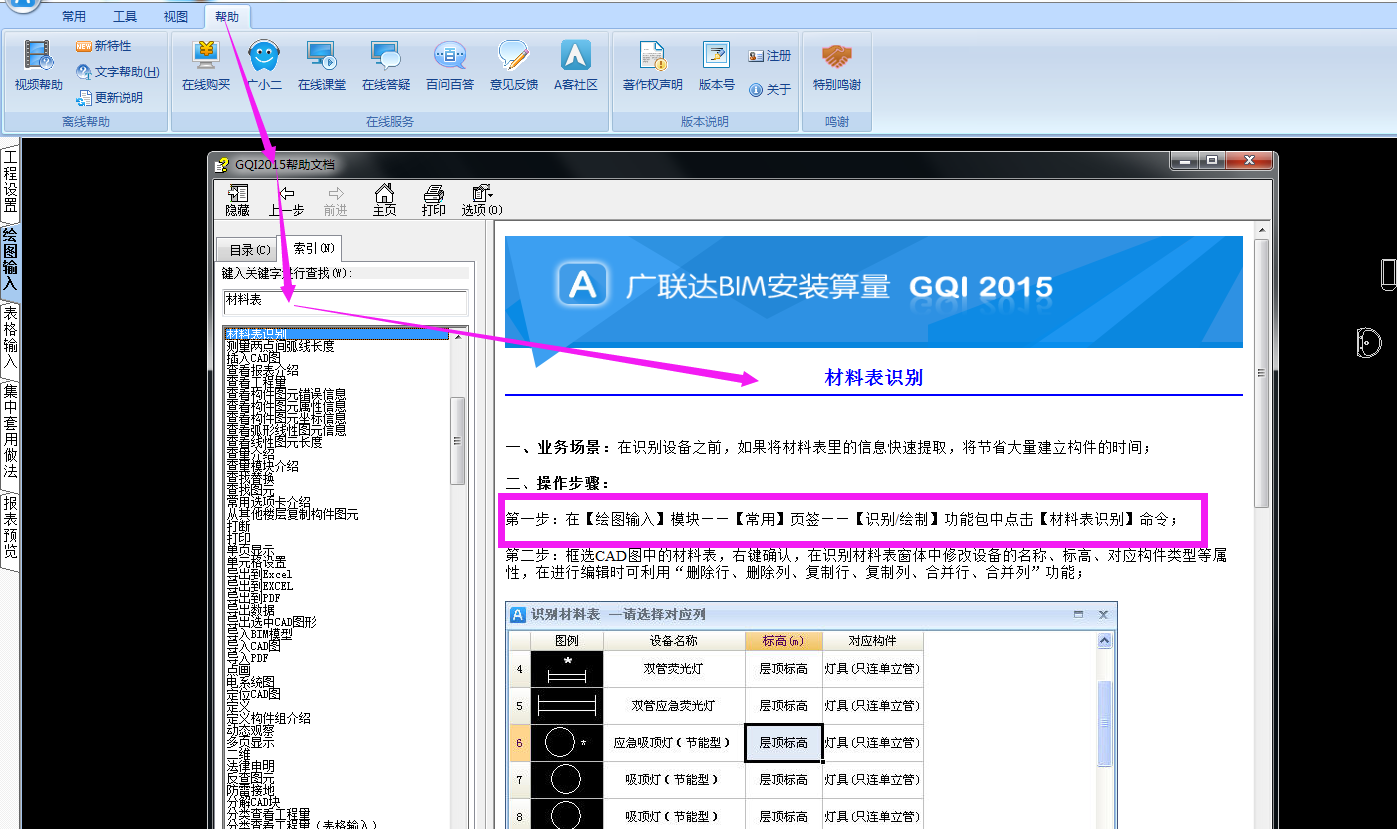The width and height of the screenshot is (1397, 829).
Task: Select 从其他楼层复制构件图元 index entry
Action: [292, 514]
